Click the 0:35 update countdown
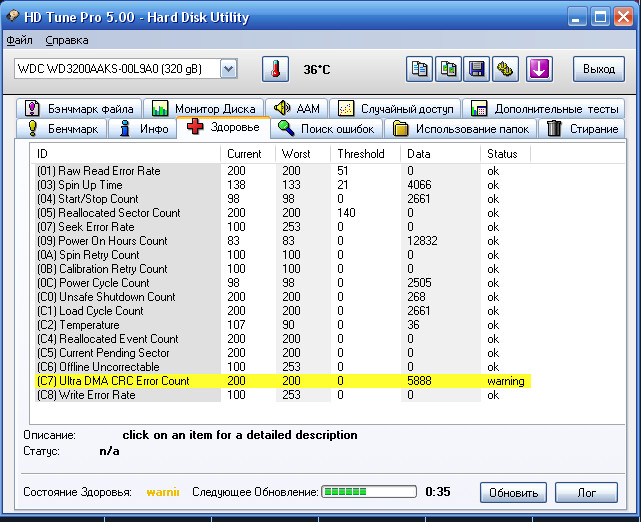This screenshot has height=522, width=641. tap(438, 491)
